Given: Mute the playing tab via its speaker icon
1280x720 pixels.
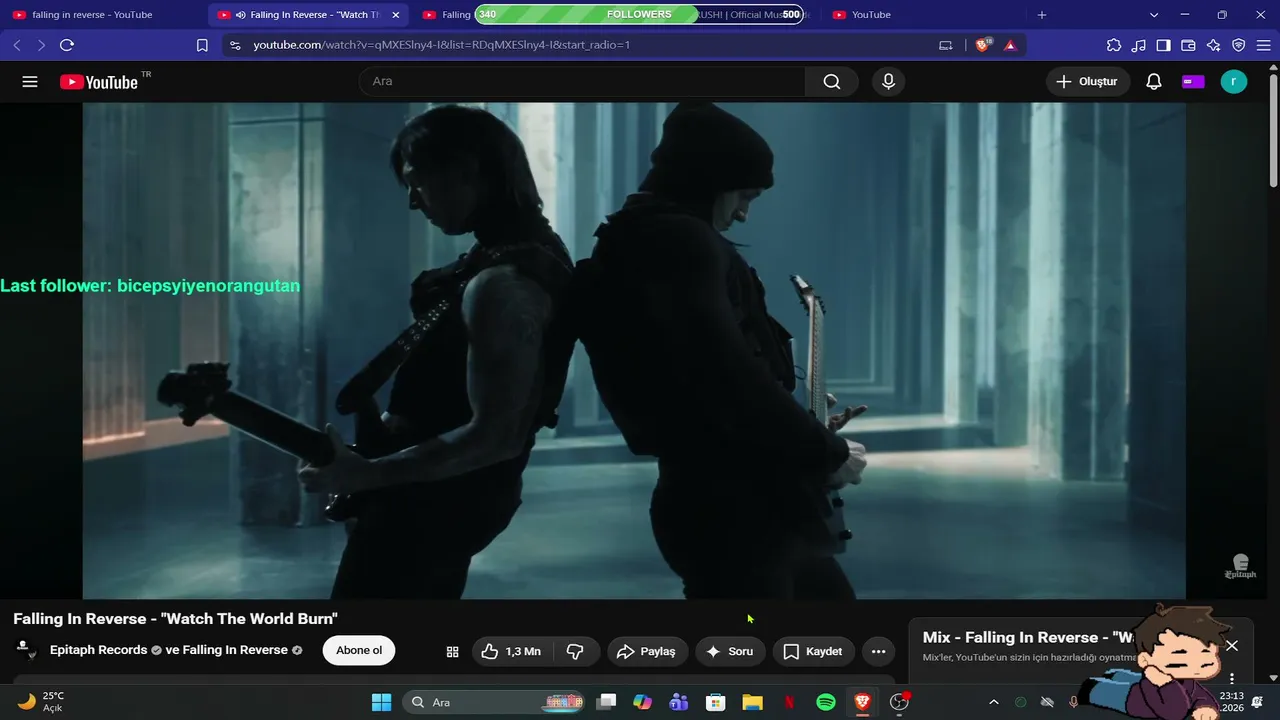Looking at the screenshot, I should pos(240,15).
